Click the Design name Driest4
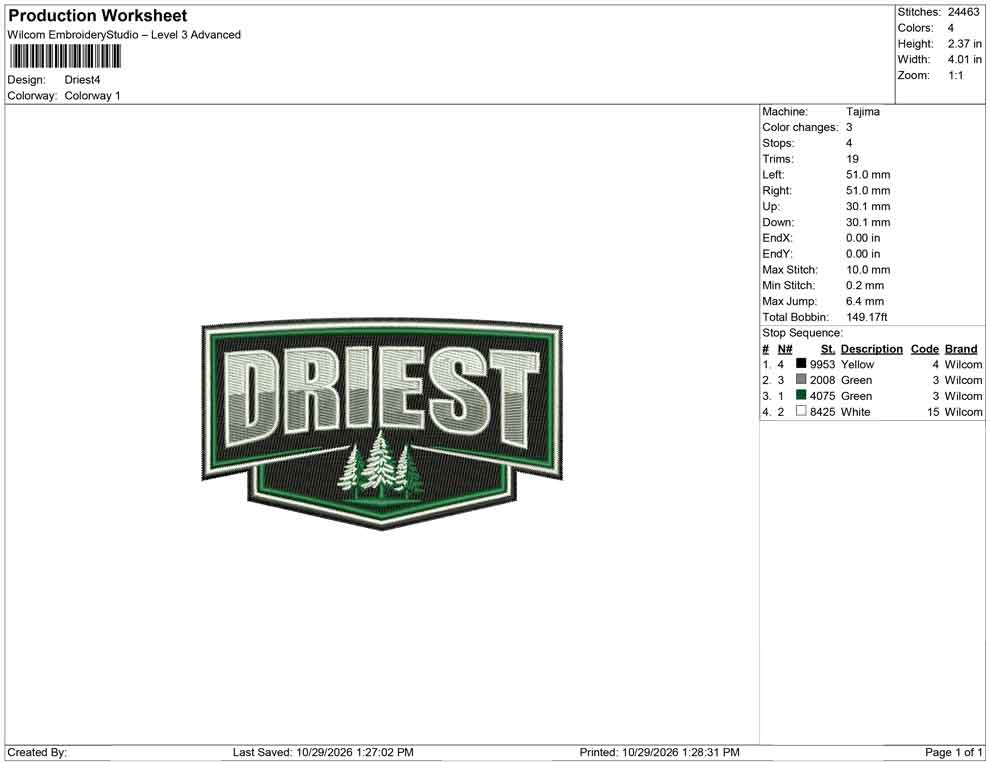This screenshot has height=762, width=990. pyautogui.click(x=82, y=80)
